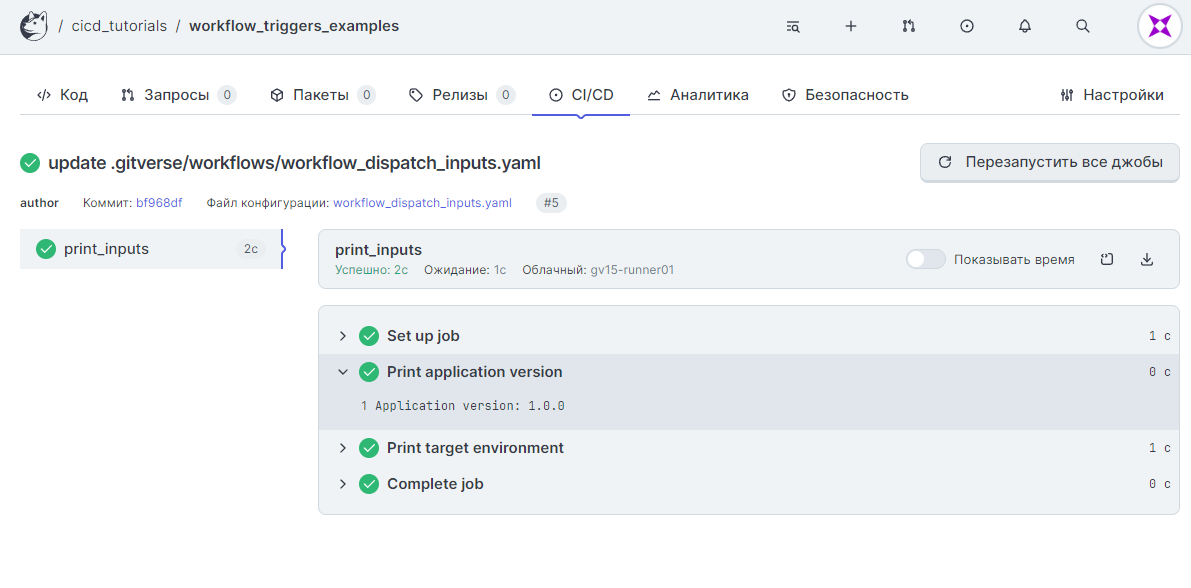
Task: Open the Аналитика tab
Action: point(698,95)
